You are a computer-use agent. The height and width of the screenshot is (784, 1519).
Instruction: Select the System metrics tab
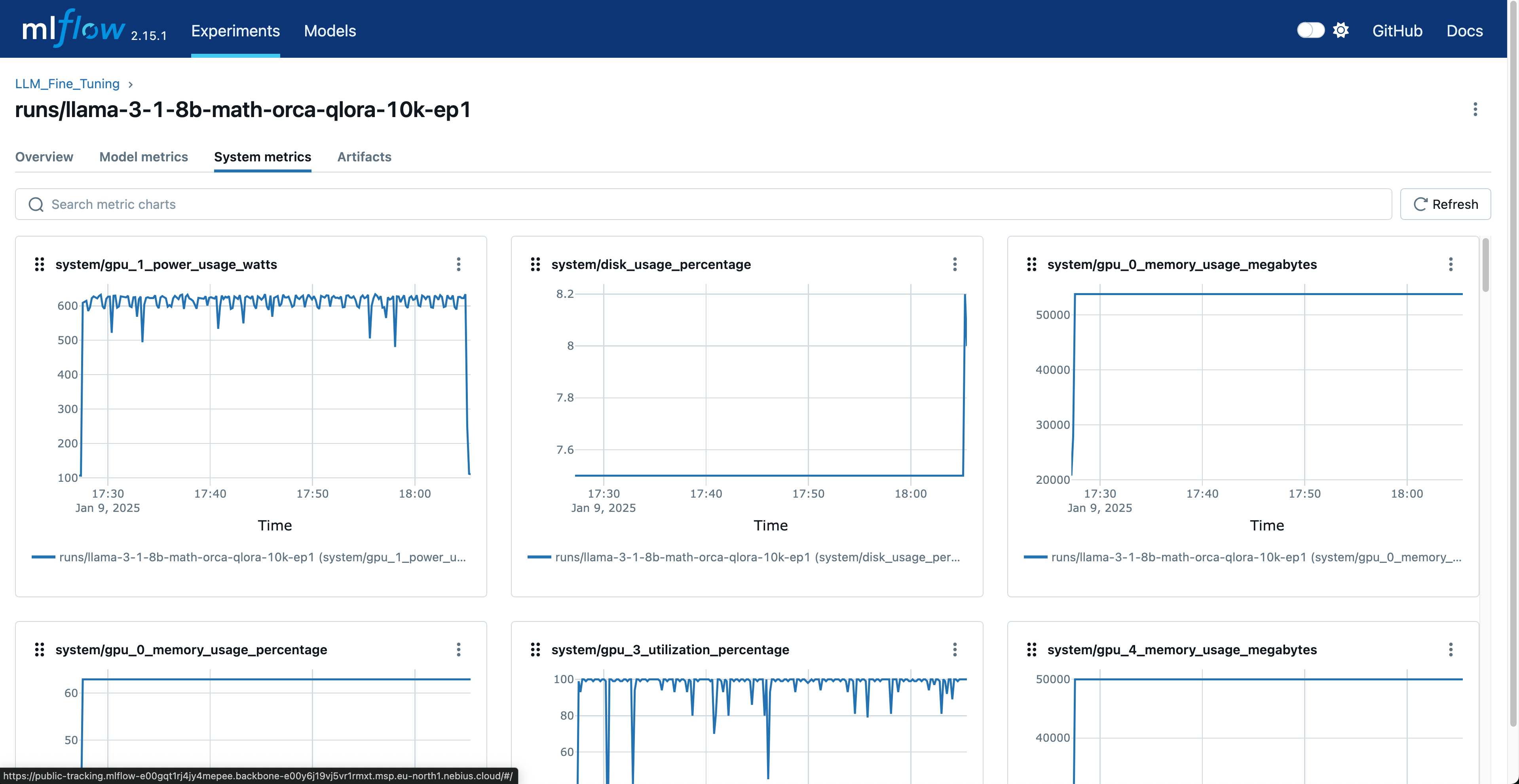pyautogui.click(x=262, y=157)
